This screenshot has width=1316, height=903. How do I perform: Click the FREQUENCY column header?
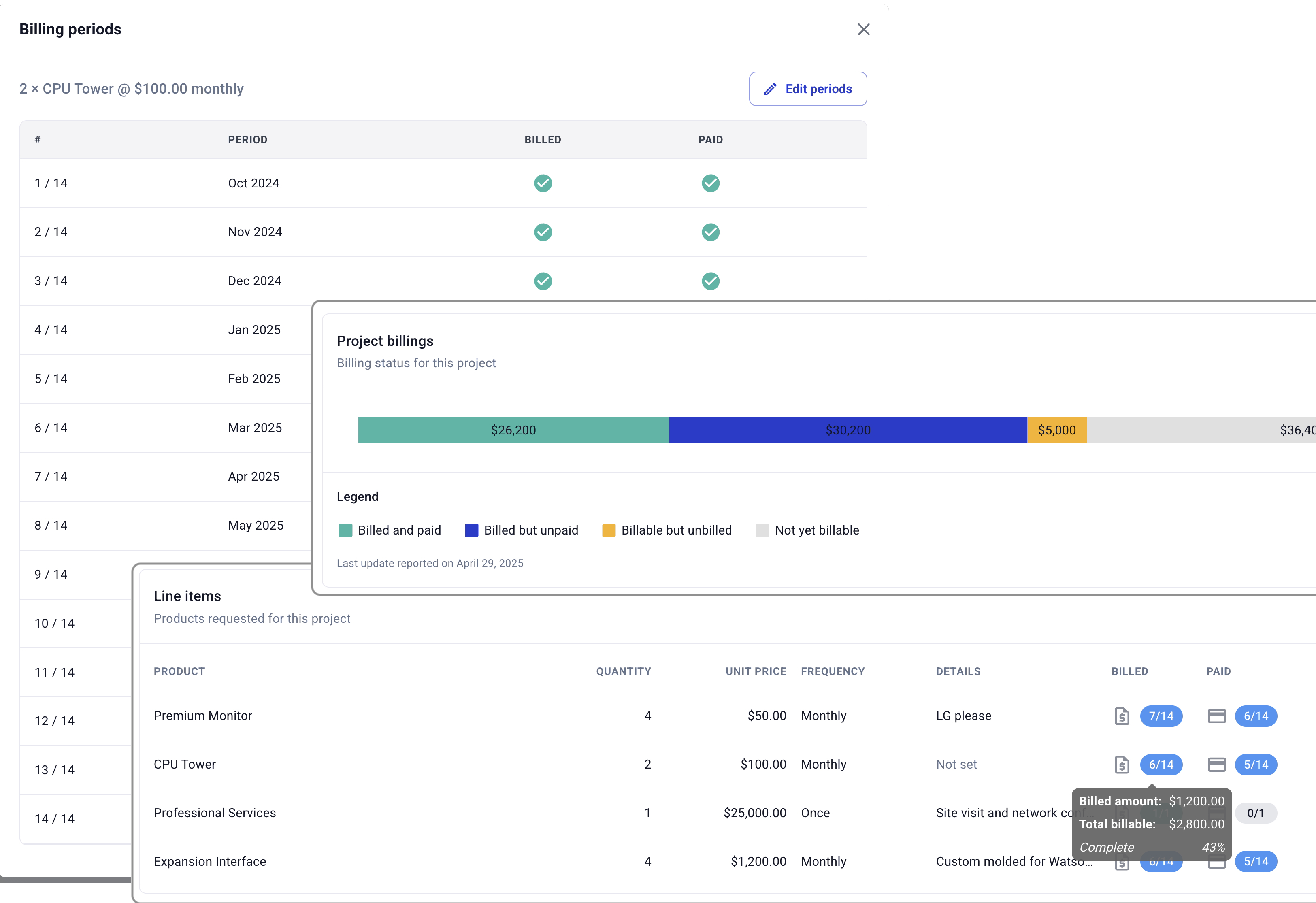[833, 671]
